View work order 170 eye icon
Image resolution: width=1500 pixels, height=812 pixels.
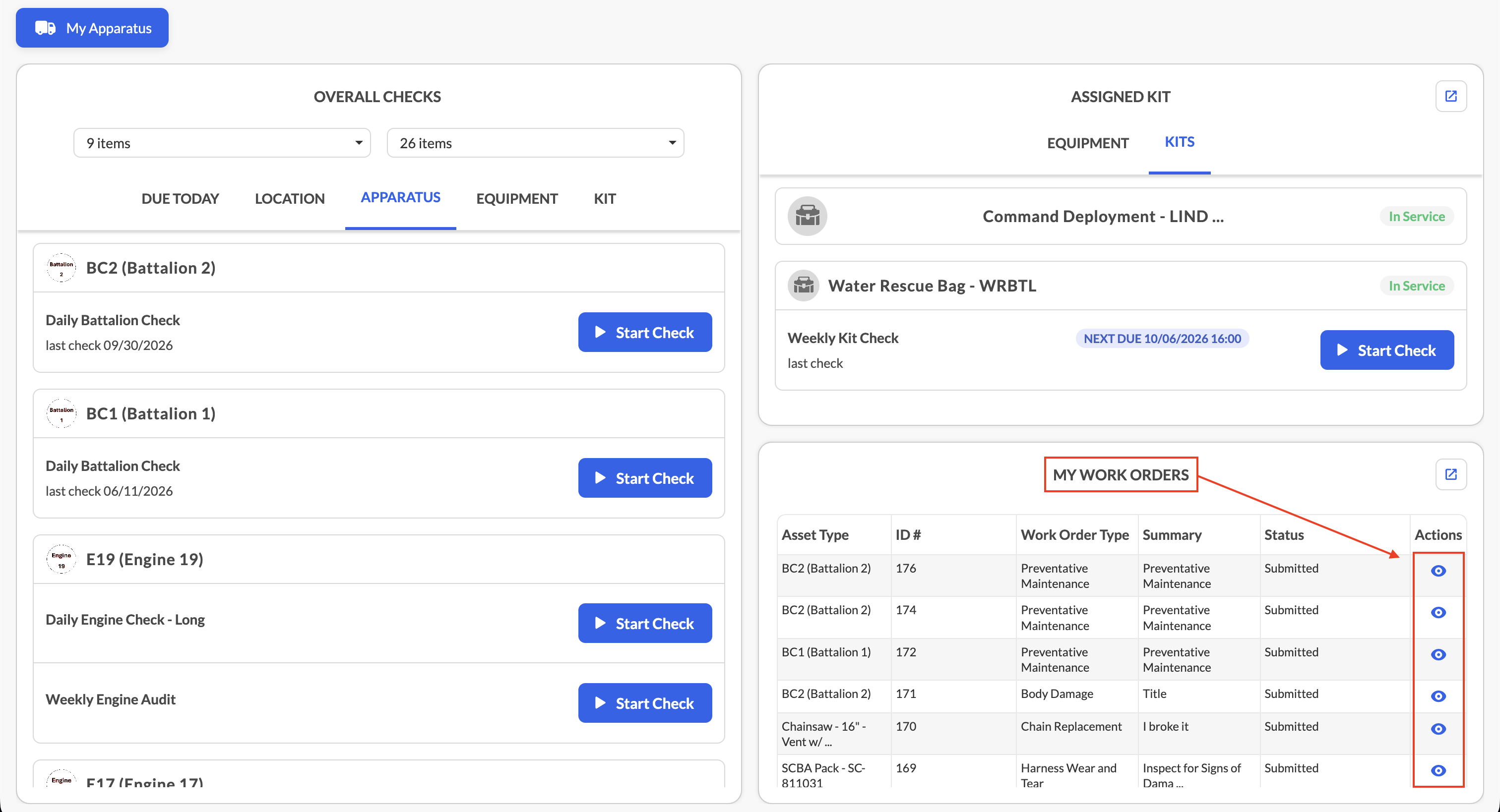point(1437,729)
